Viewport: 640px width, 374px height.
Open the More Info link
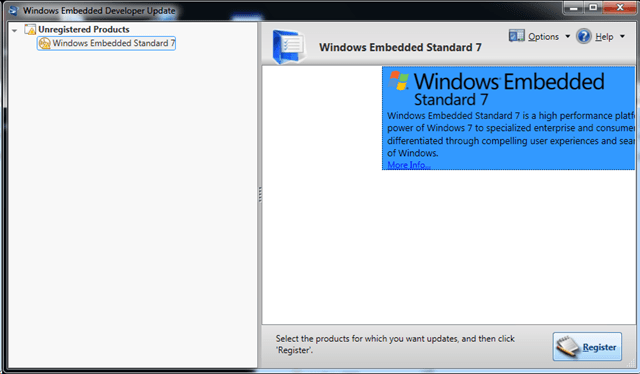pos(409,165)
